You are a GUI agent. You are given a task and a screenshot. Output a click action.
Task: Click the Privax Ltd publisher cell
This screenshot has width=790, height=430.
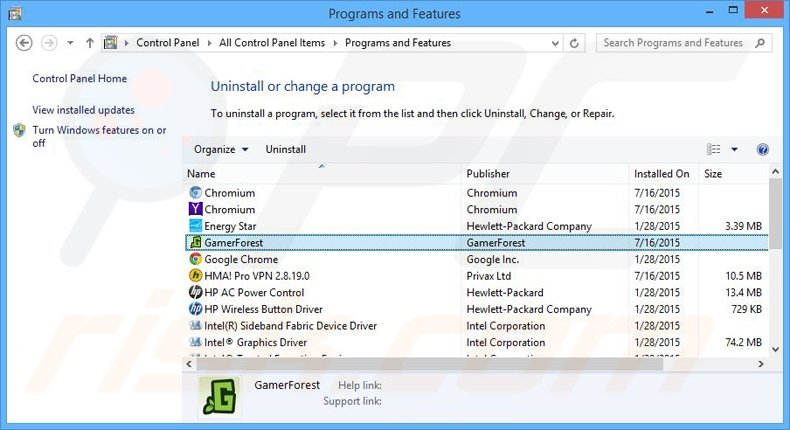pyautogui.click(x=489, y=276)
